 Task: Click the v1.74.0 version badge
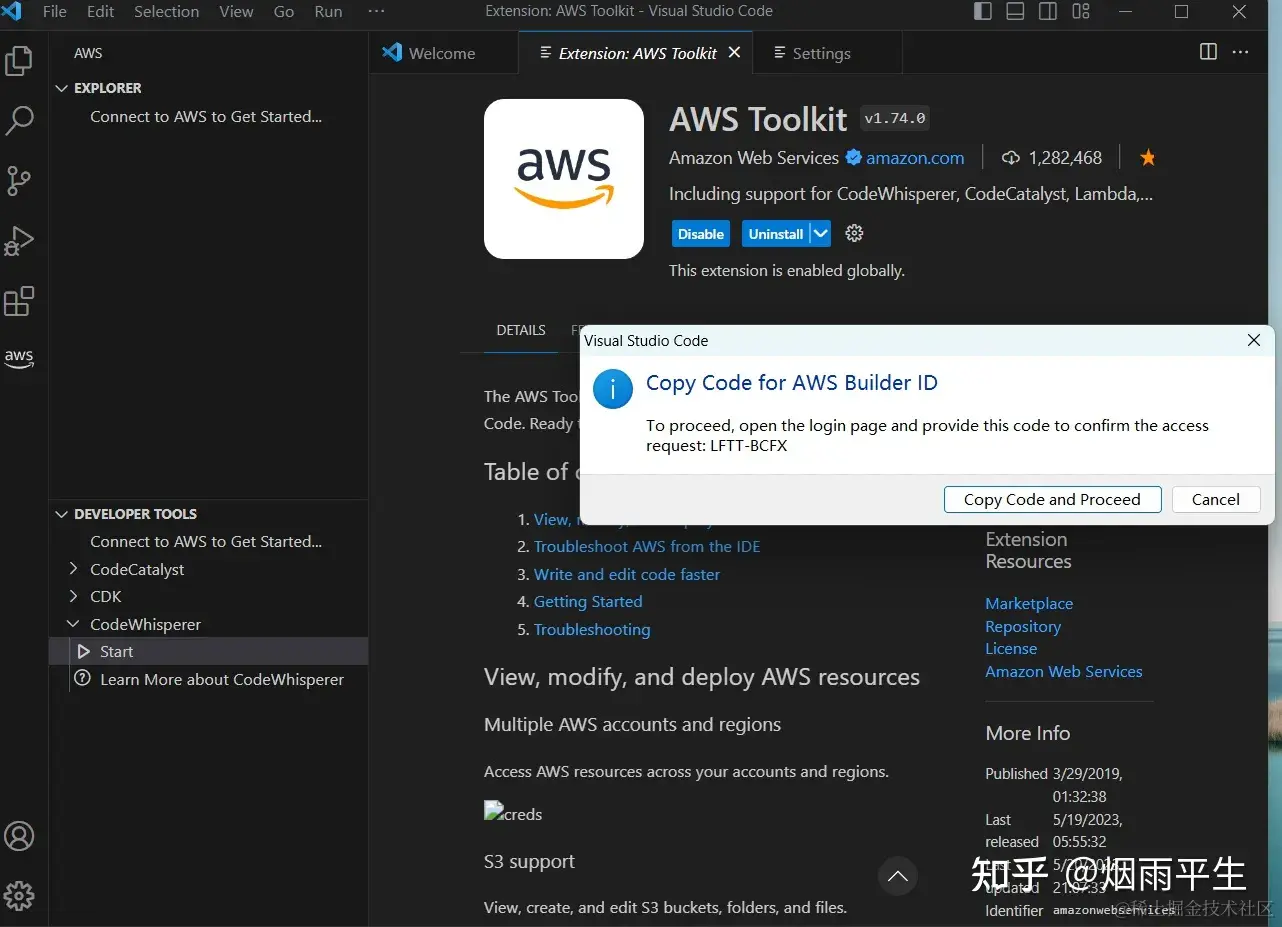point(895,119)
